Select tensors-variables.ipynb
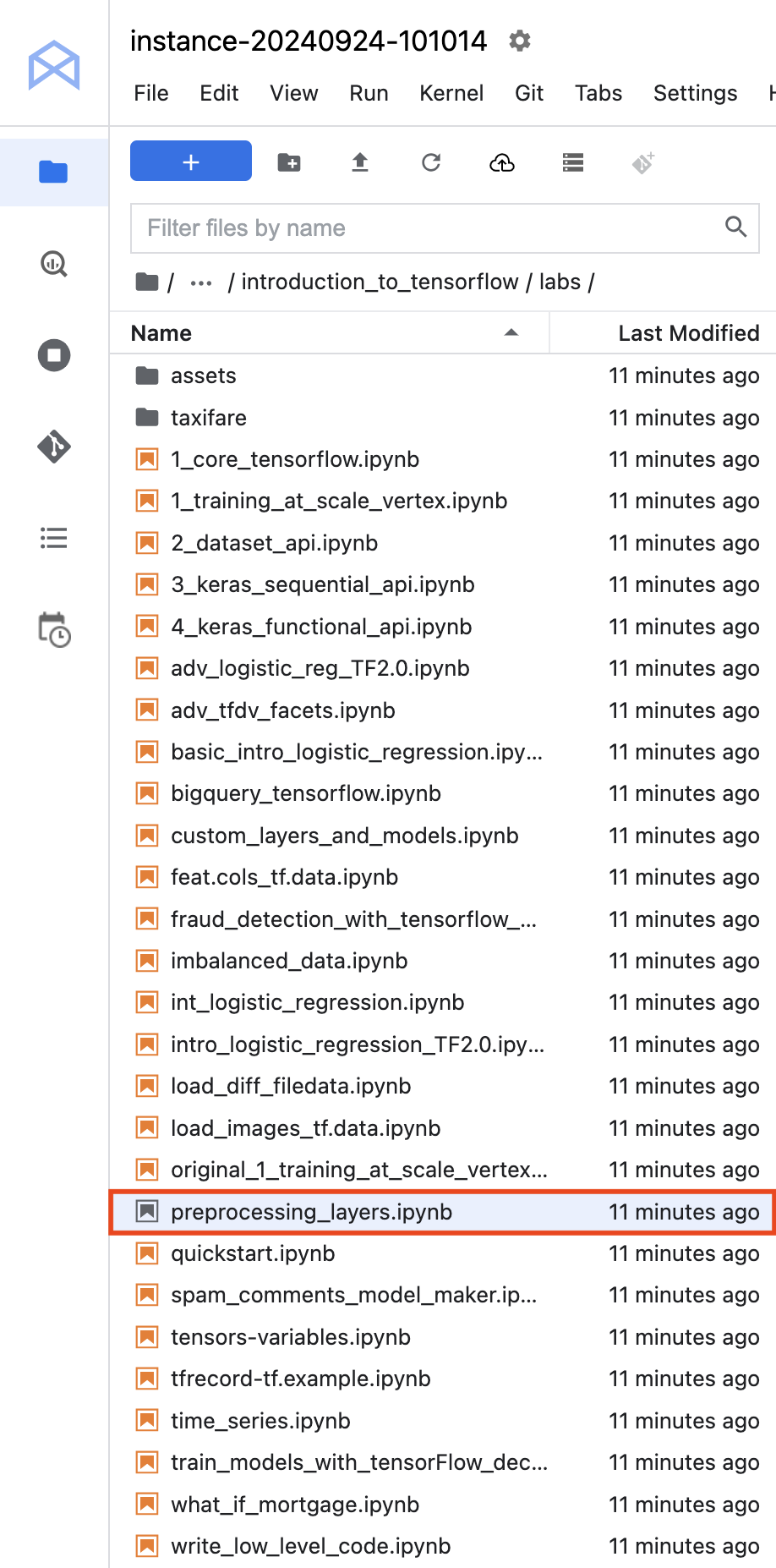Viewport: 776px width, 1568px height. 443,1337
